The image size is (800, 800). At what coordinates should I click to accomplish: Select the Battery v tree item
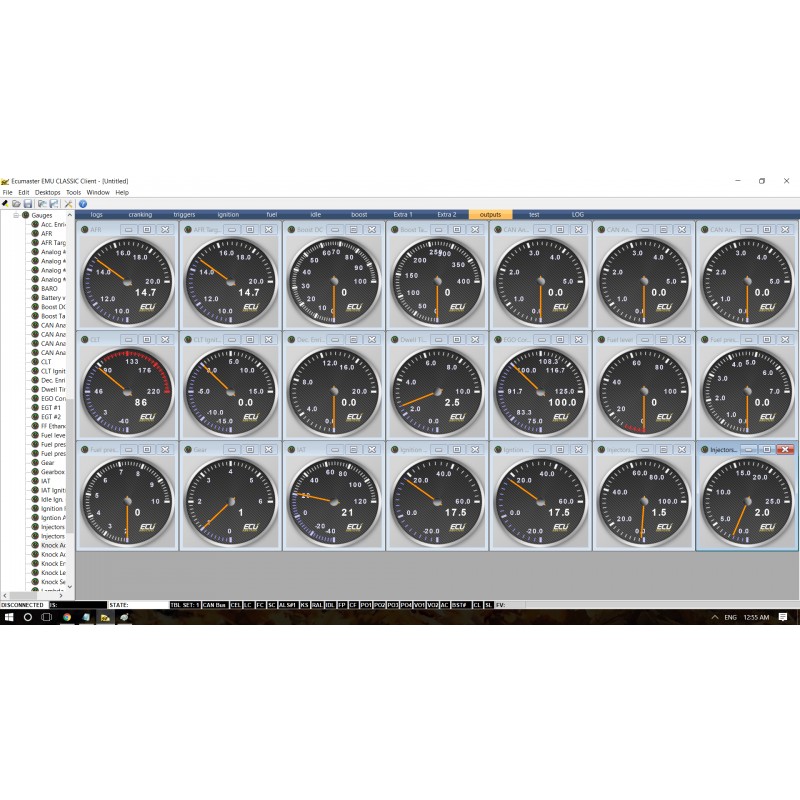point(53,297)
